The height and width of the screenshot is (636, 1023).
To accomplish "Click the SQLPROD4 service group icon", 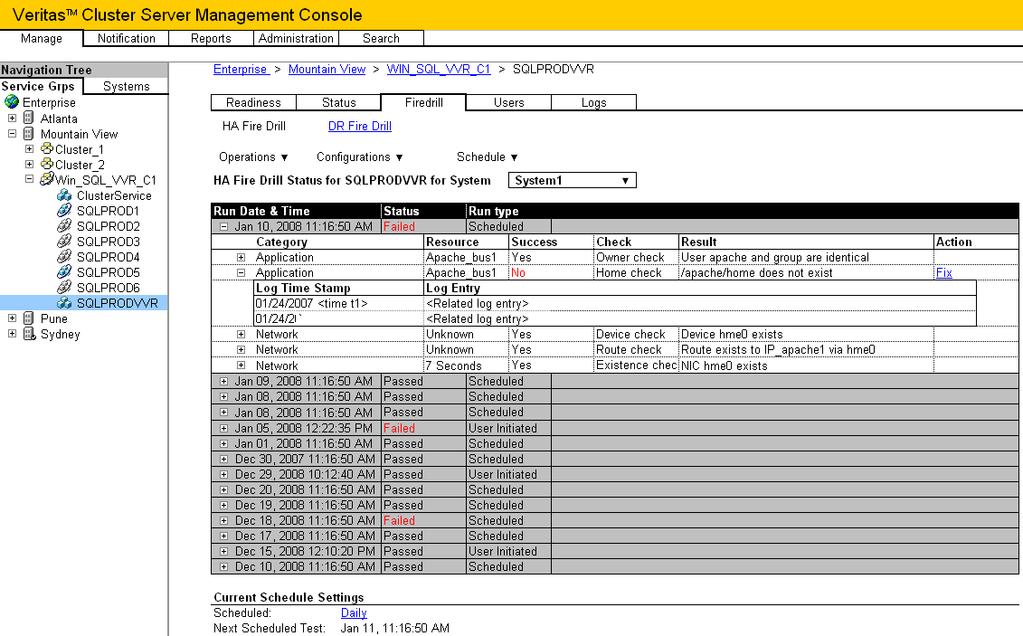I will pos(64,256).
